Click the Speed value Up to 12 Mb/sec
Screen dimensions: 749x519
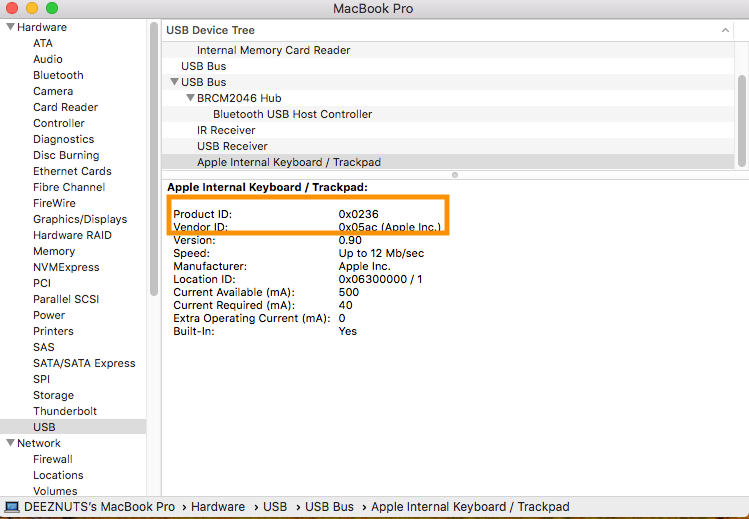[381, 253]
